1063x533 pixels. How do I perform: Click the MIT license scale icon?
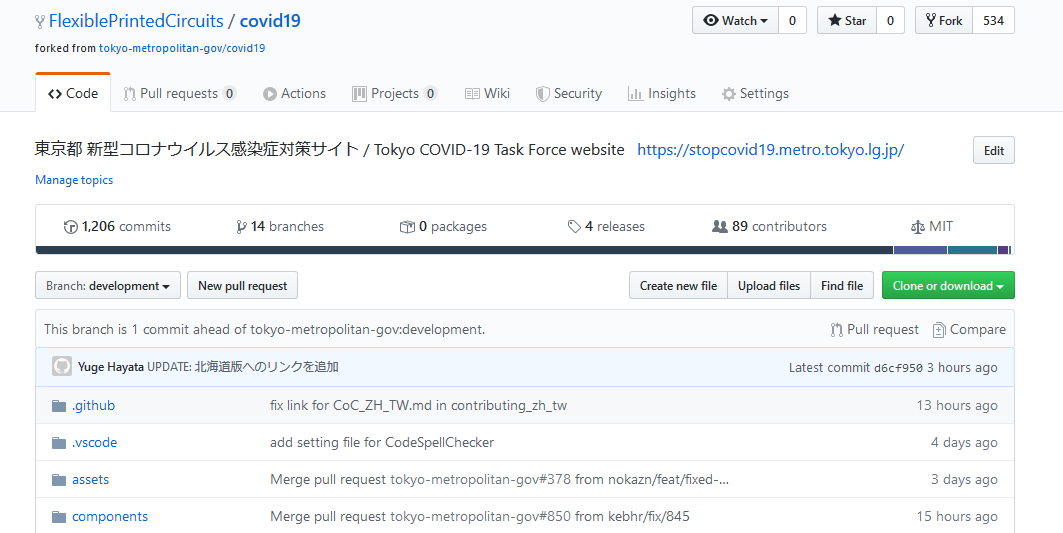pyautogui.click(x=917, y=227)
